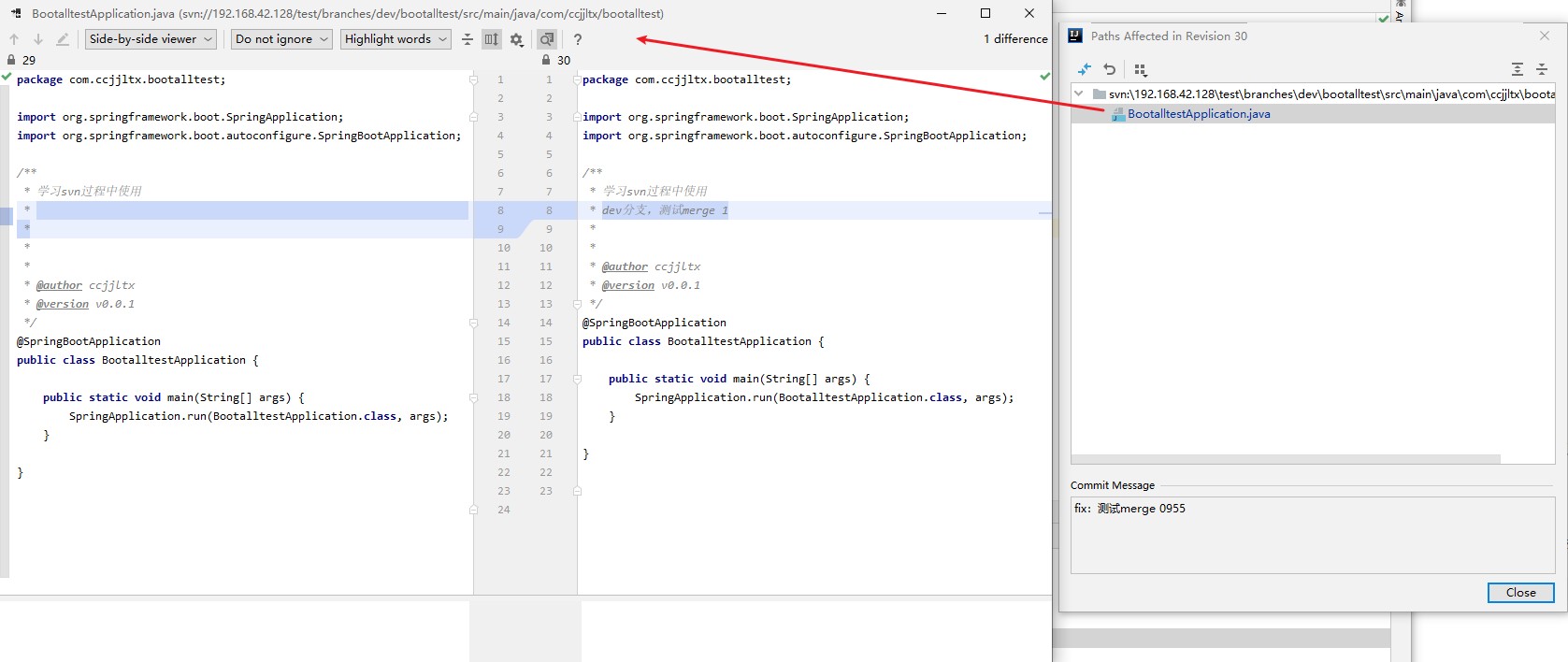The height and width of the screenshot is (662, 1568).
Task: Click Show Diff icon in Paths Affected
Action: [x=1085, y=69]
